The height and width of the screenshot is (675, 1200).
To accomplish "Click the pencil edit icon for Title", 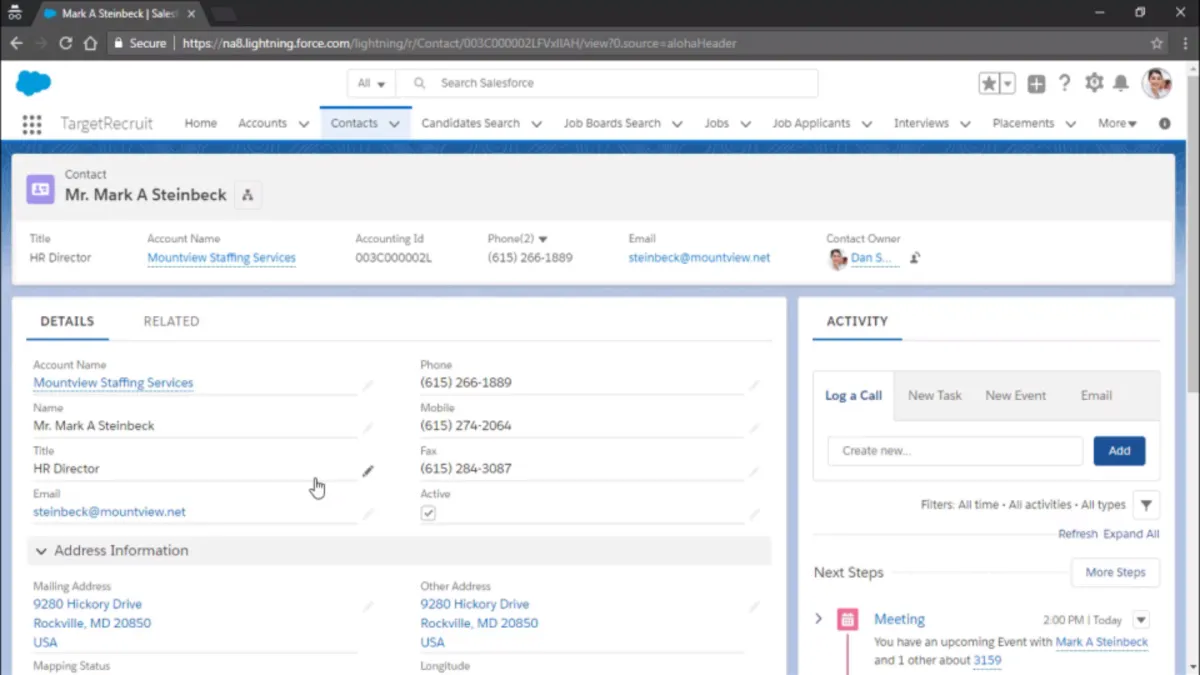I will click(368, 470).
